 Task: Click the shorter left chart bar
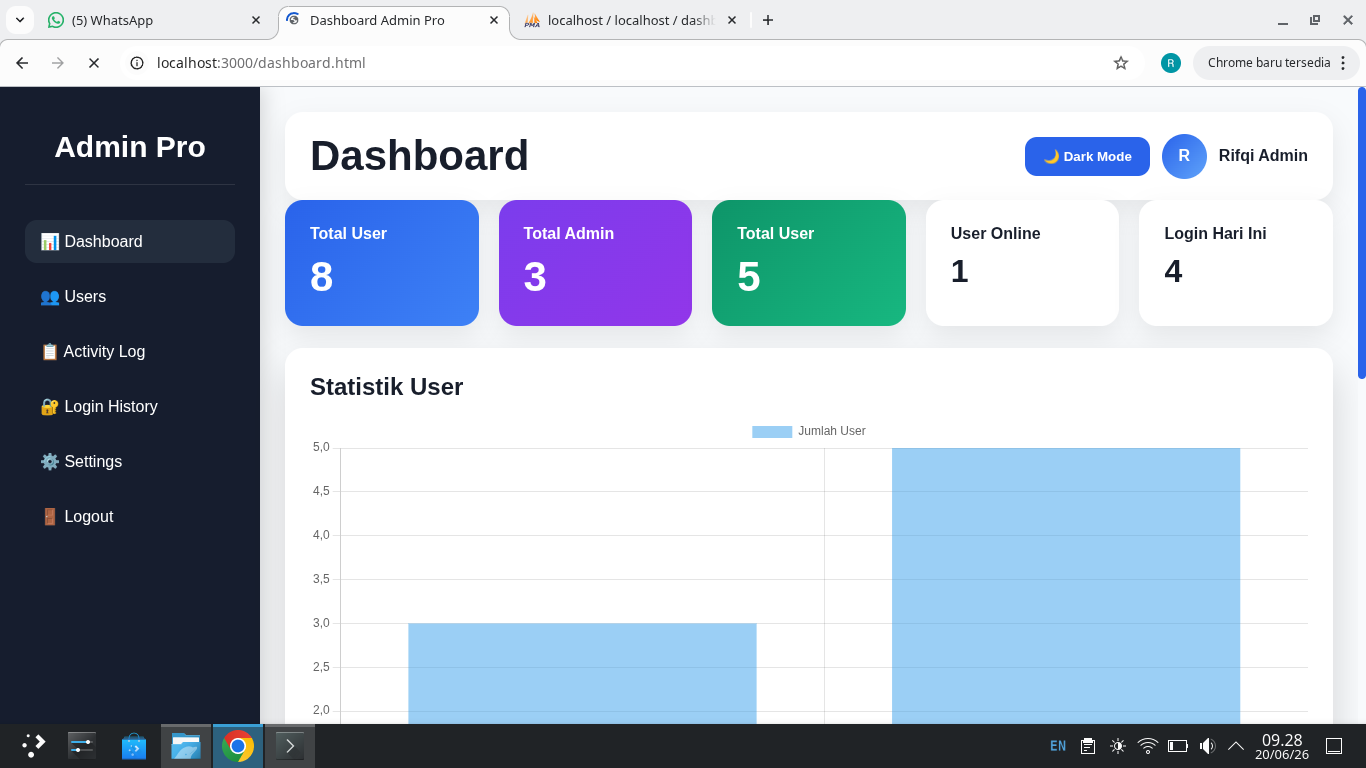tap(582, 673)
